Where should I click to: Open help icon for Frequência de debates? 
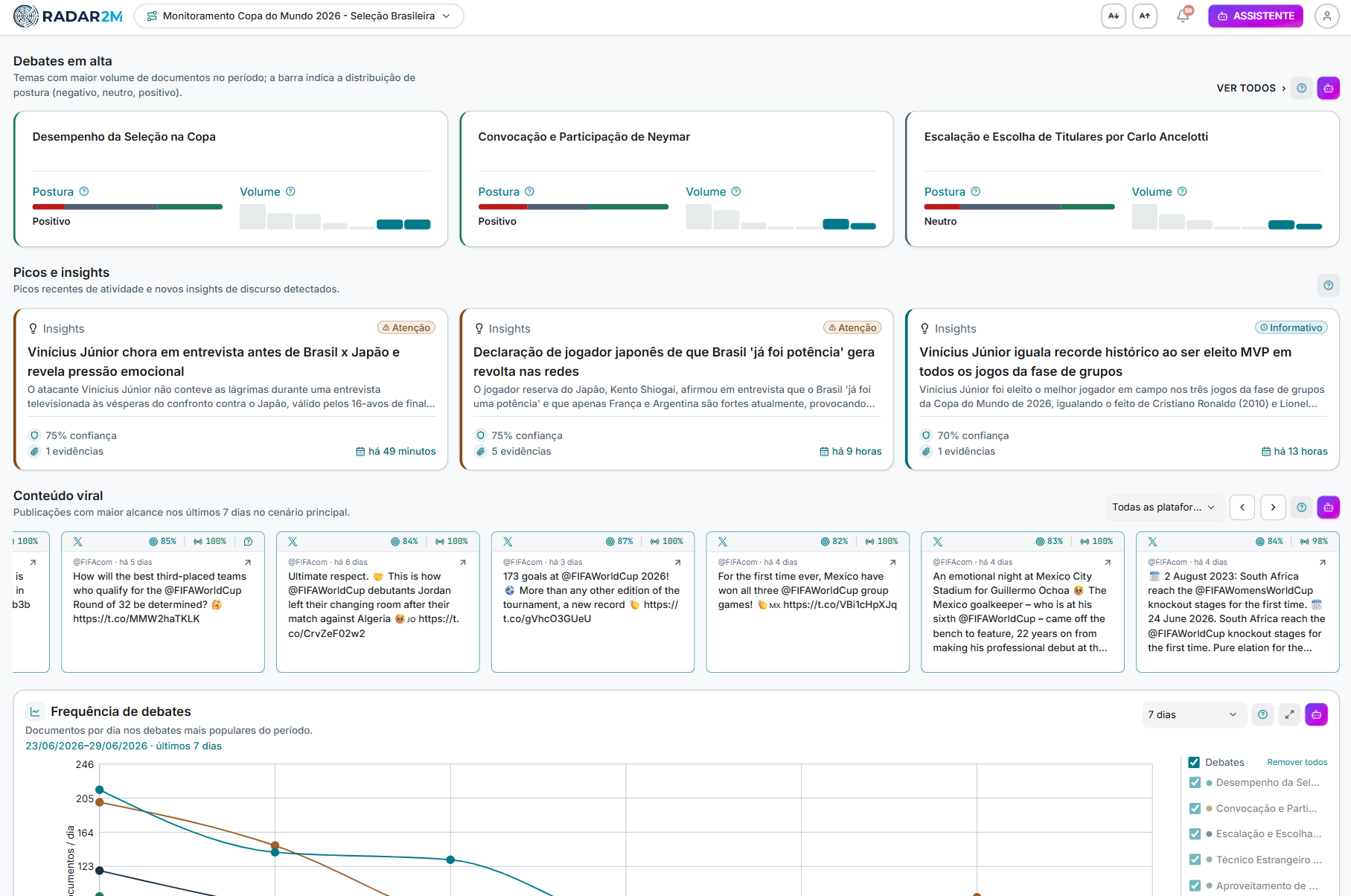[1262, 714]
